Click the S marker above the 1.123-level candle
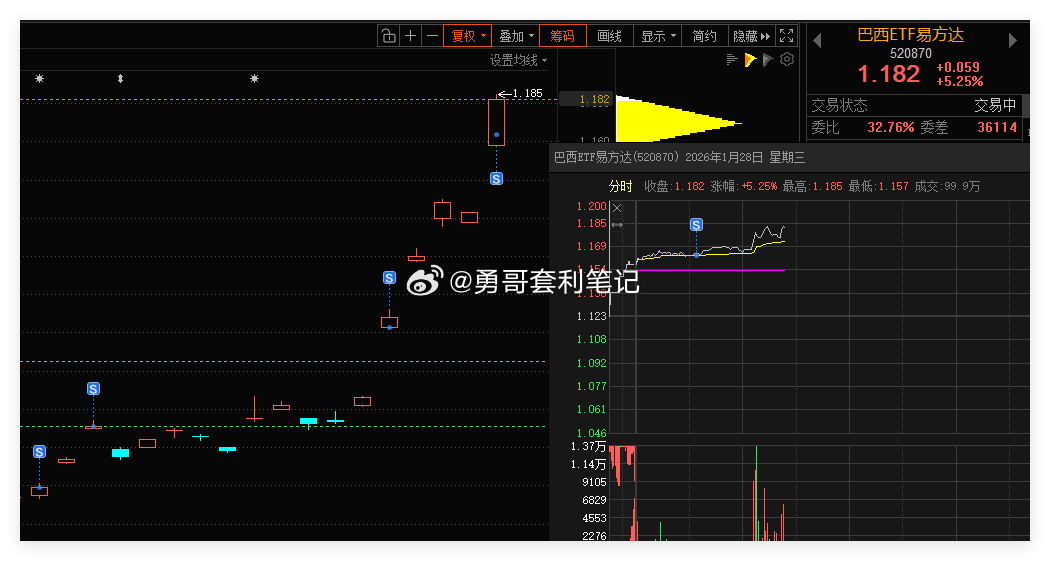The height and width of the screenshot is (561, 1050). point(389,278)
